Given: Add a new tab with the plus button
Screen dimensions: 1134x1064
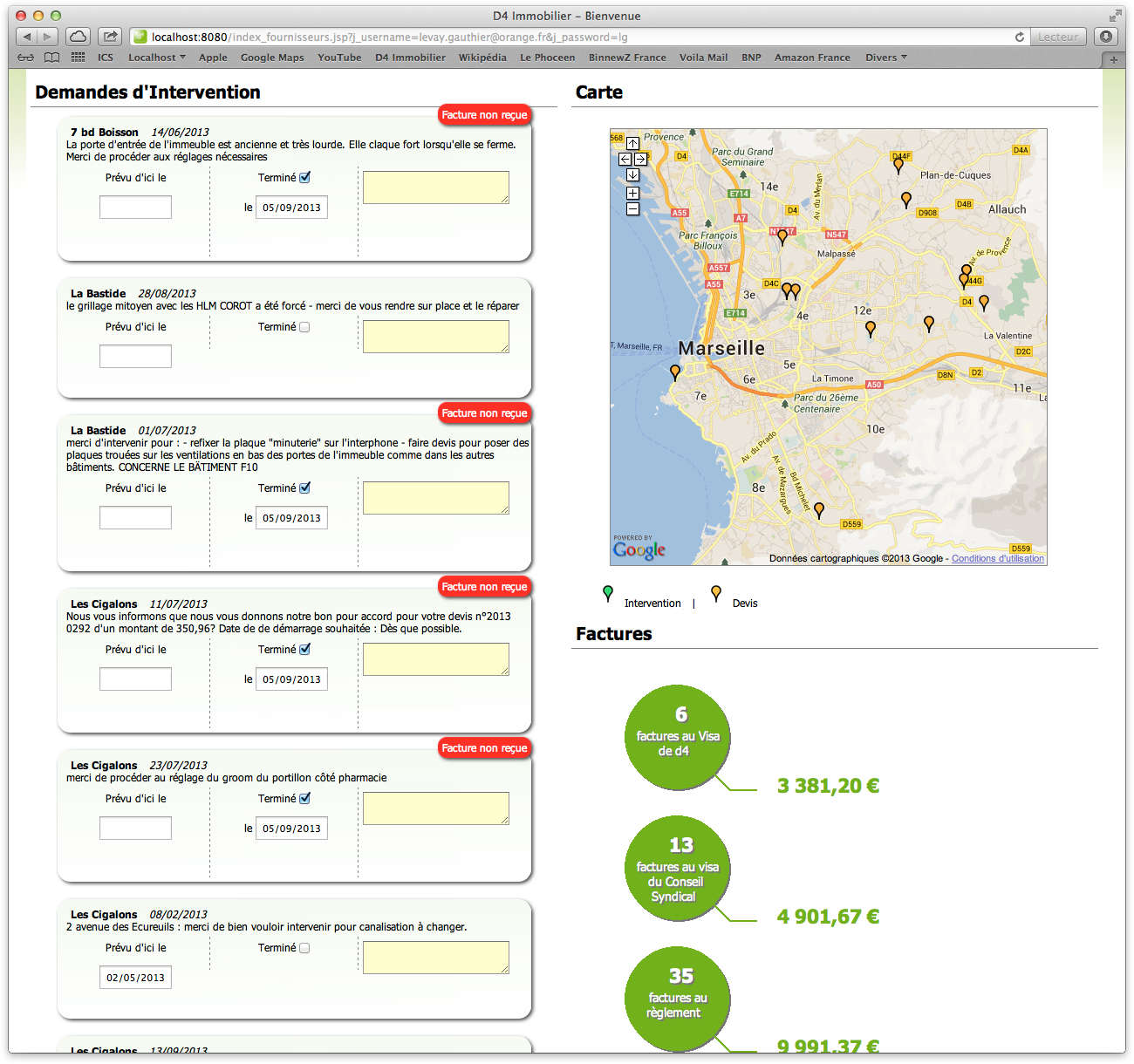Looking at the screenshot, I should click(x=1113, y=59).
